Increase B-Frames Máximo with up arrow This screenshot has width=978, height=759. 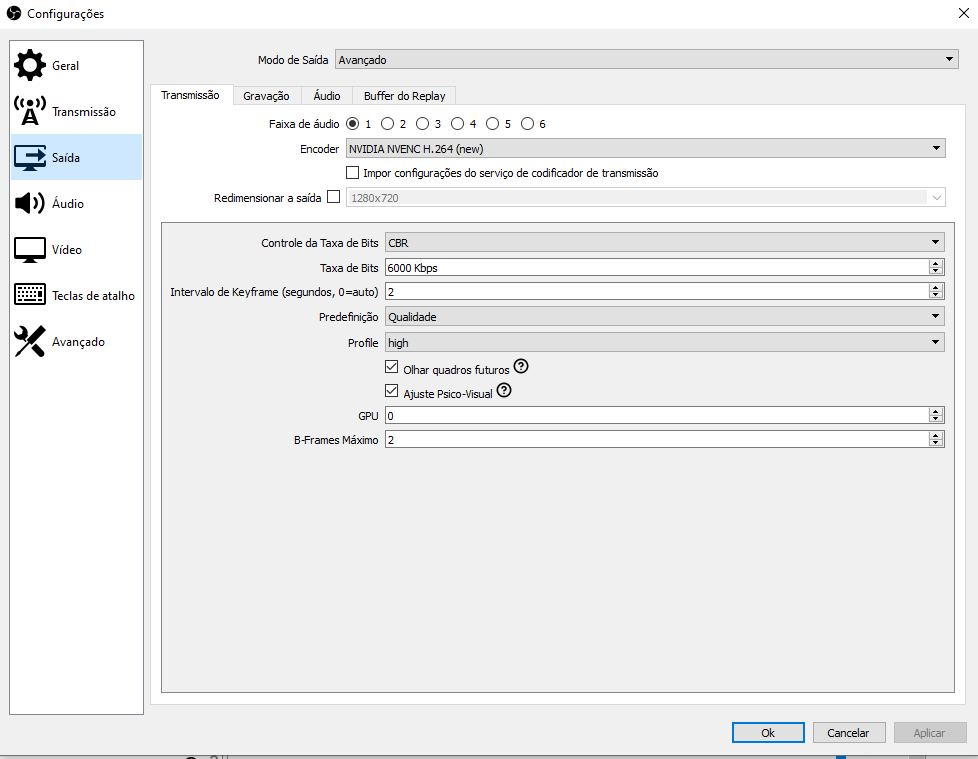coord(935,436)
